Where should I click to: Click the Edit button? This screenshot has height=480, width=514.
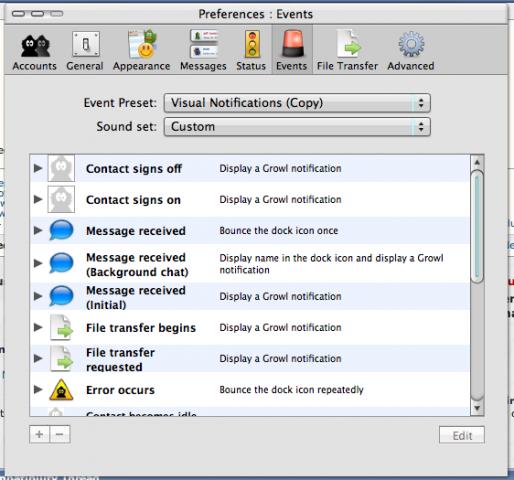tap(462, 435)
